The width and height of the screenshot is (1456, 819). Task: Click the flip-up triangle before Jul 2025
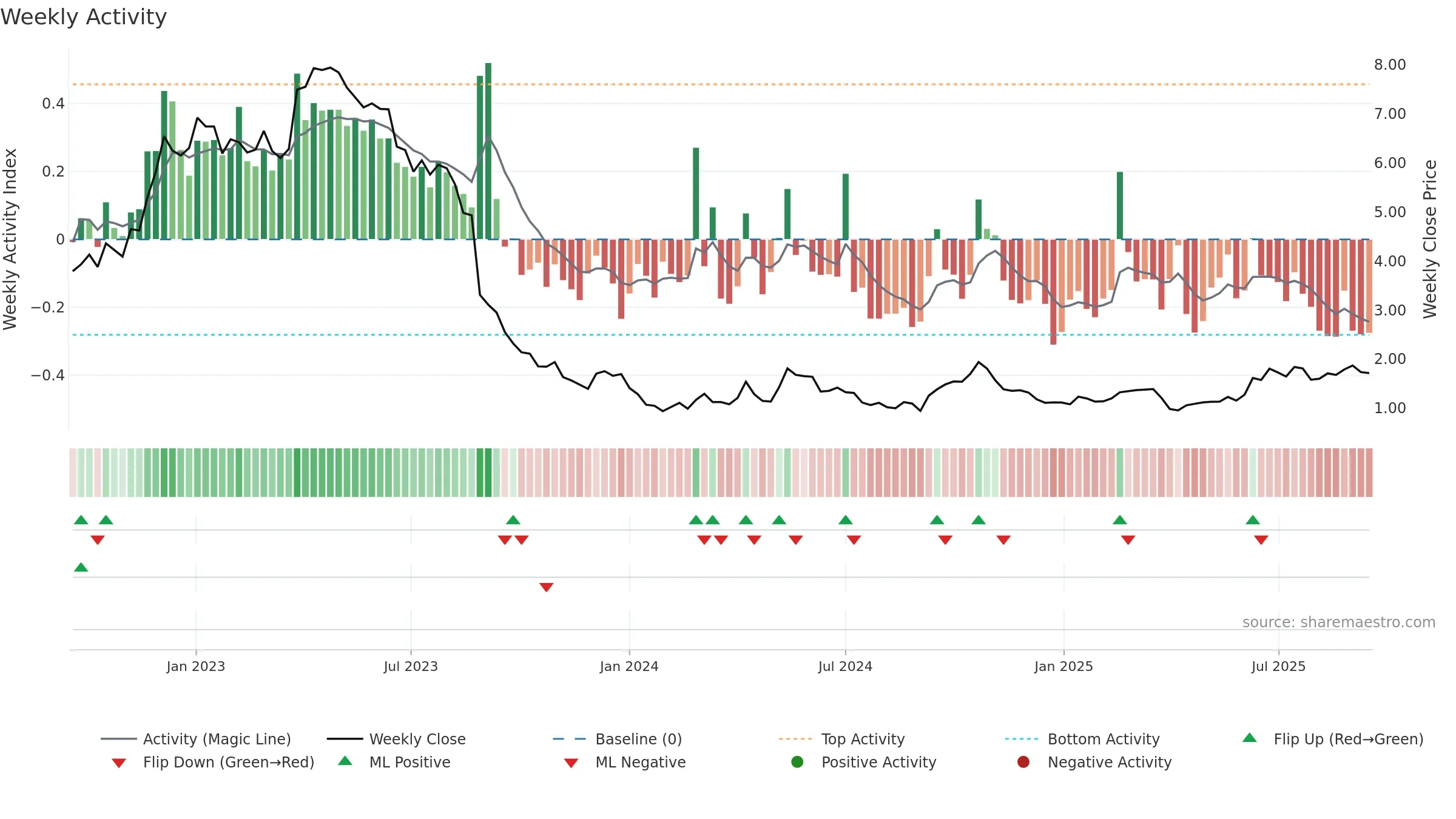[x=1253, y=520]
